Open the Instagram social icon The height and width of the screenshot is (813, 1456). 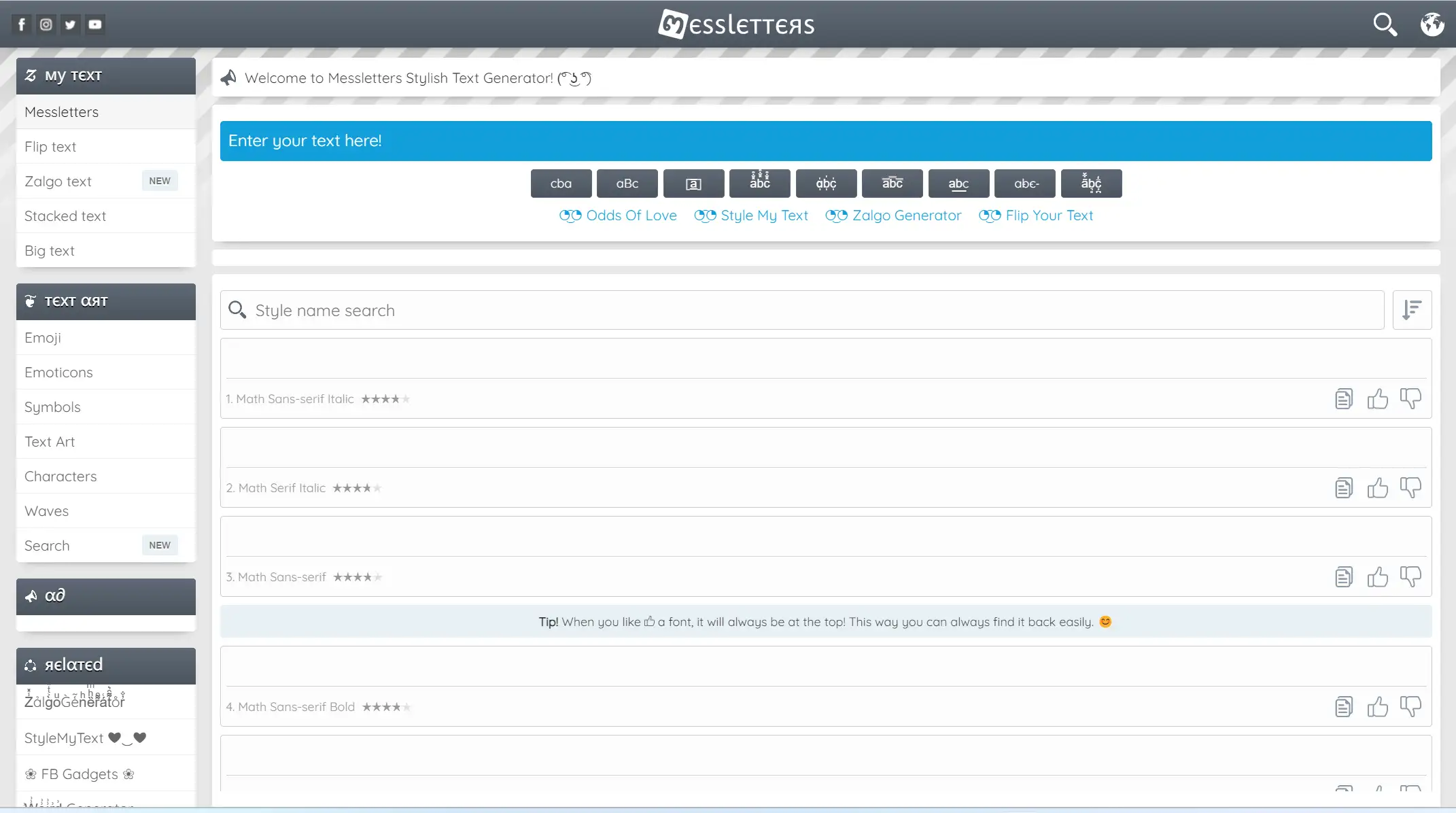(x=46, y=24)
